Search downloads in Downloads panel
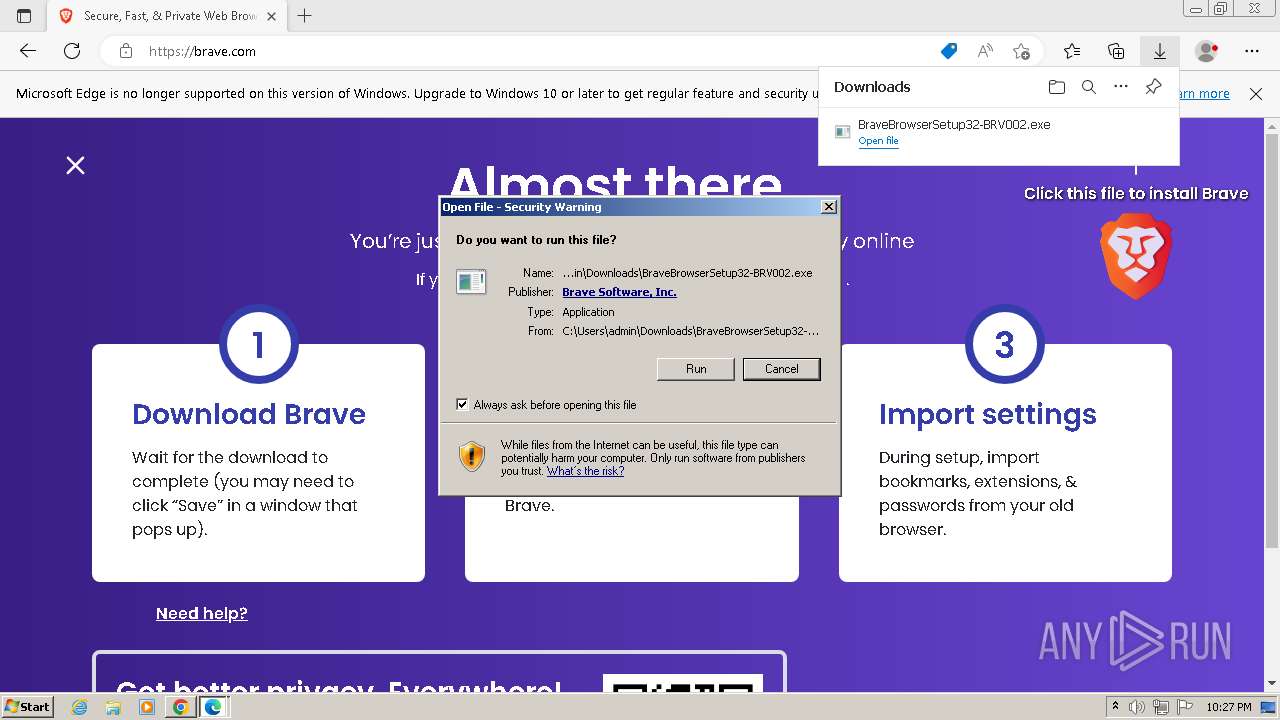 (1089, 87)
